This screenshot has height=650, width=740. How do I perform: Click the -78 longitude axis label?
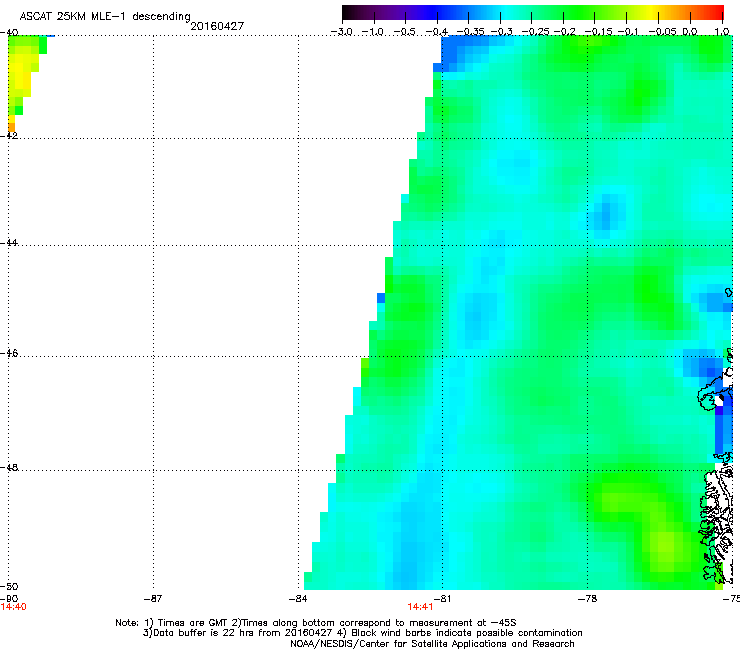(587, 599)
